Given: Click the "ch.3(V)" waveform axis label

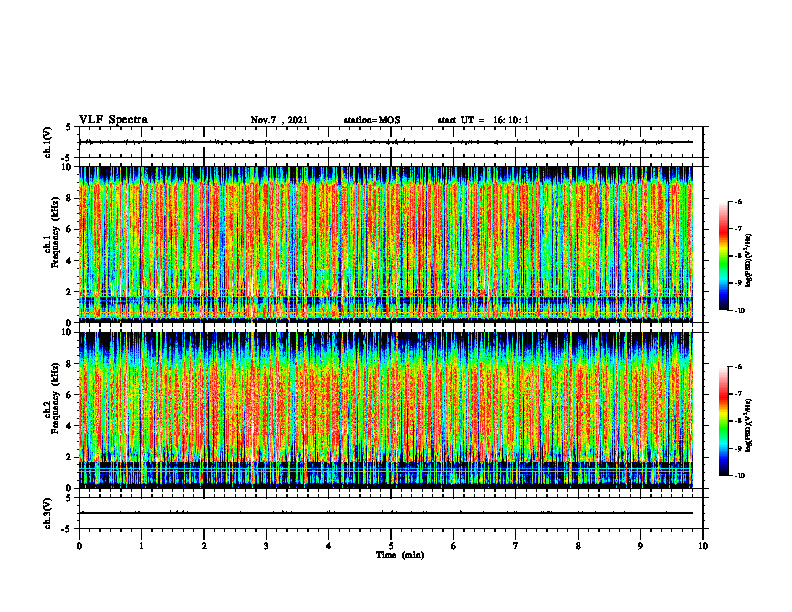Looking at the screenshot, I should 47,513.
